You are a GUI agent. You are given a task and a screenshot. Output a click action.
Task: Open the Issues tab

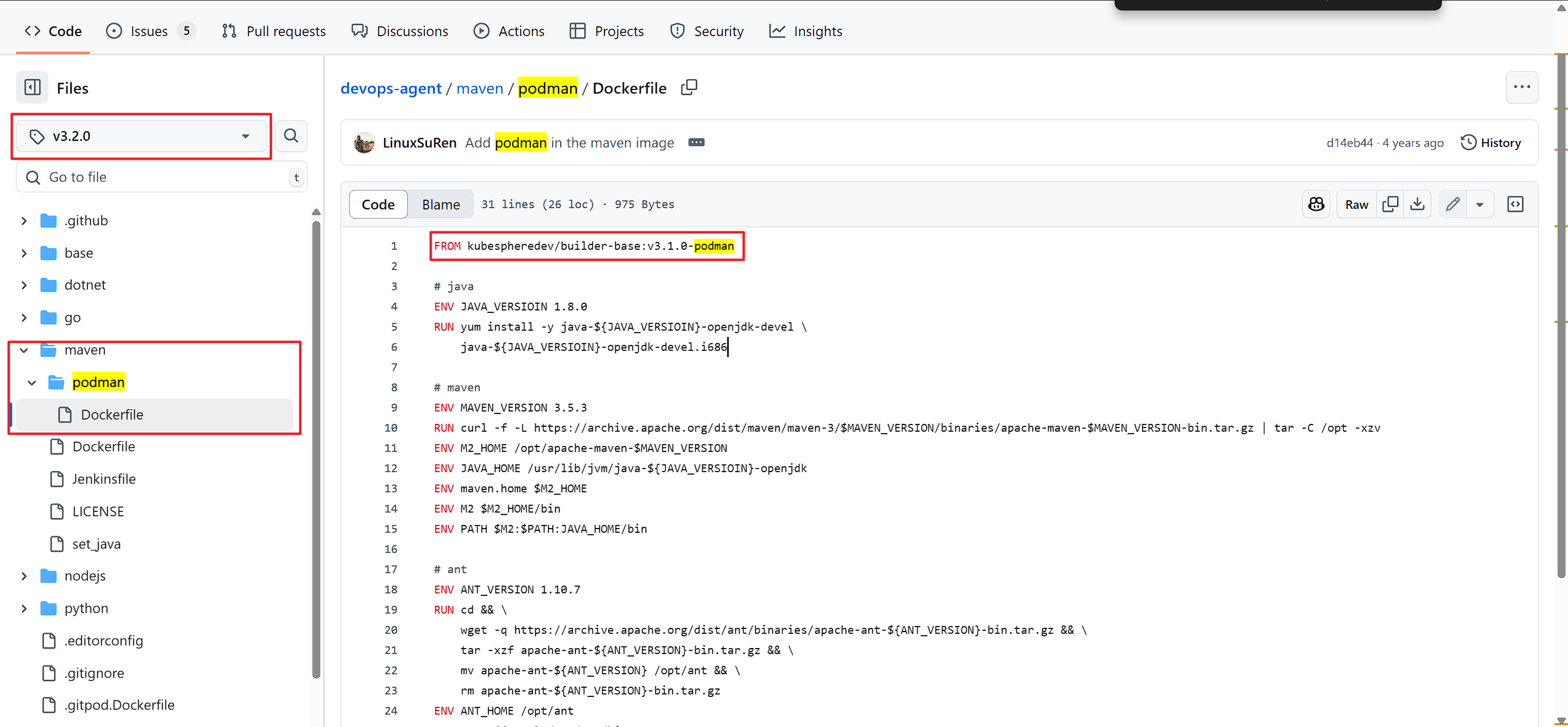point(150,31)
